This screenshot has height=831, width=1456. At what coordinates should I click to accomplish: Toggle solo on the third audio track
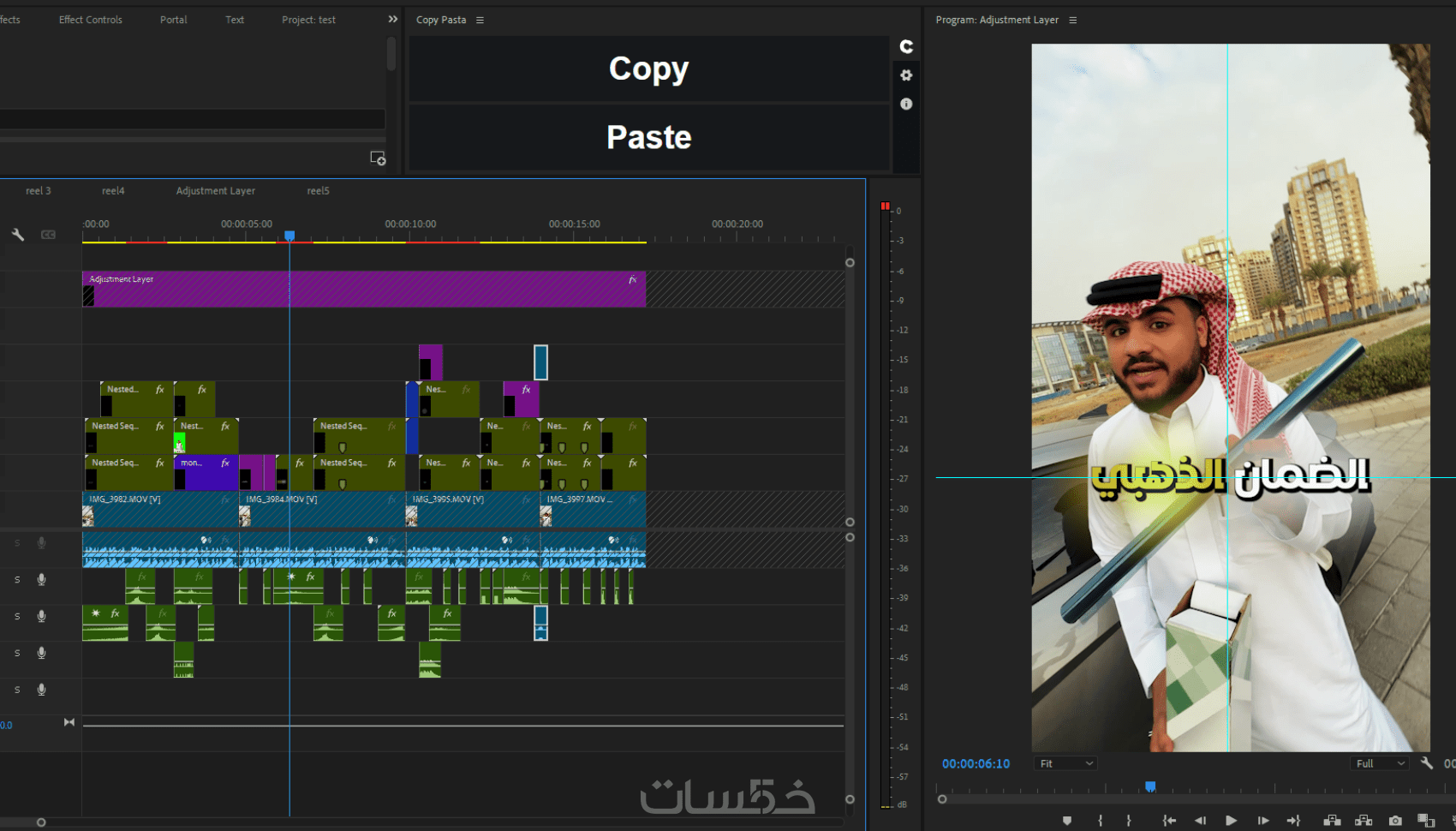[x=17, y=617]
